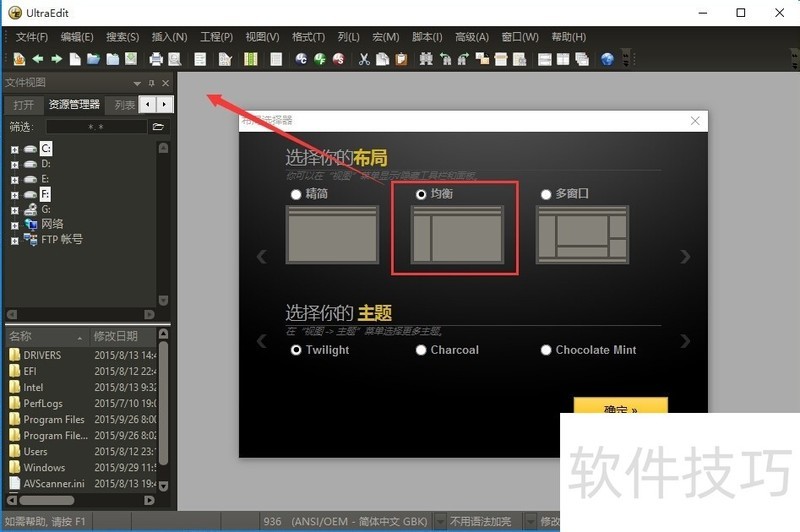Screen dimensions: 800x532
Task: Expand the E: drive tree node
Action: tap(15, 180)
